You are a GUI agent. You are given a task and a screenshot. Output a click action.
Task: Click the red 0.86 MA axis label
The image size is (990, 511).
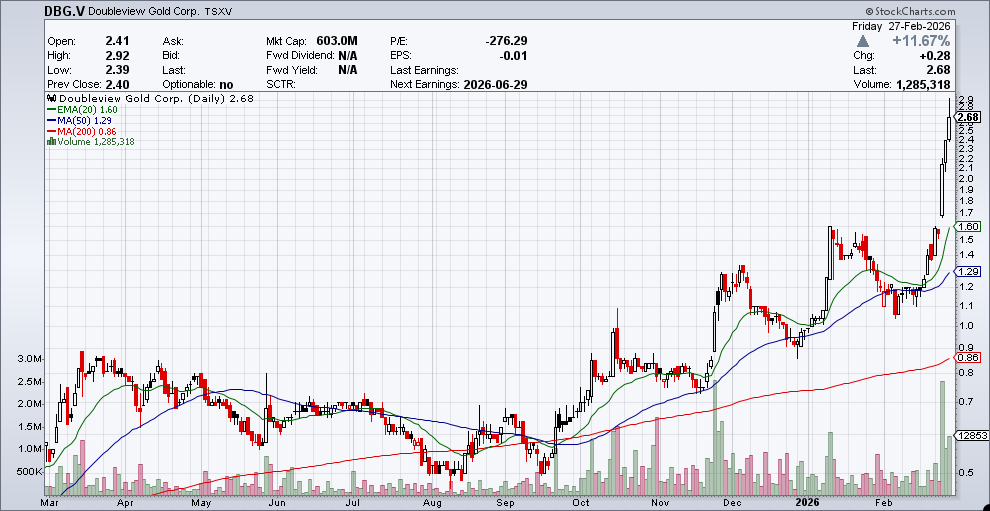coord(967,357)
